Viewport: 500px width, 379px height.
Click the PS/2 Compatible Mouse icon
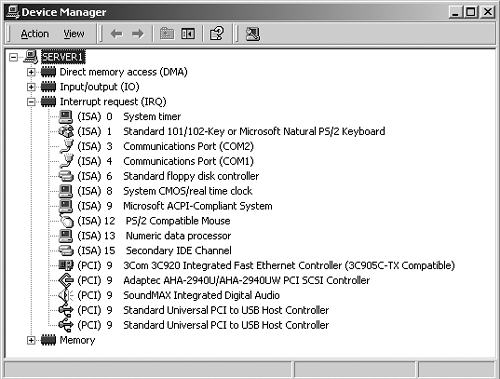[x=66, y=221]
